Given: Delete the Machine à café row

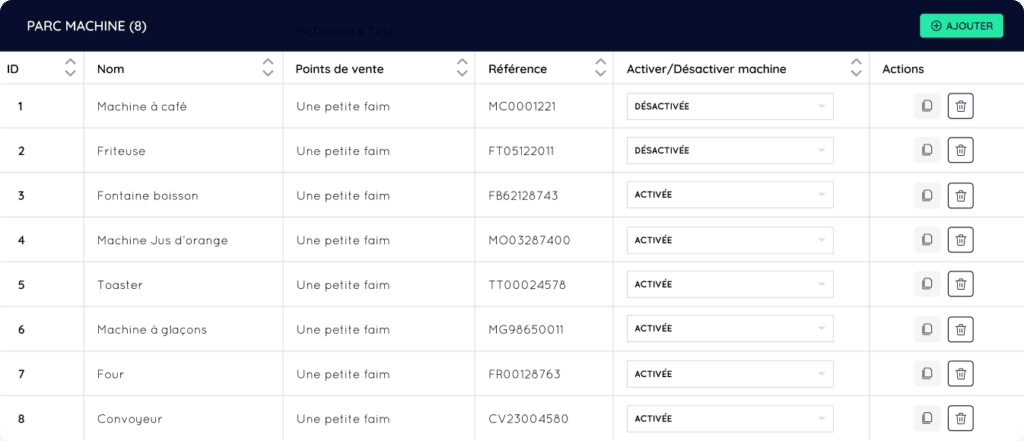Looking at the screenshot, I should pyautogui.click(x=960, y=106).
